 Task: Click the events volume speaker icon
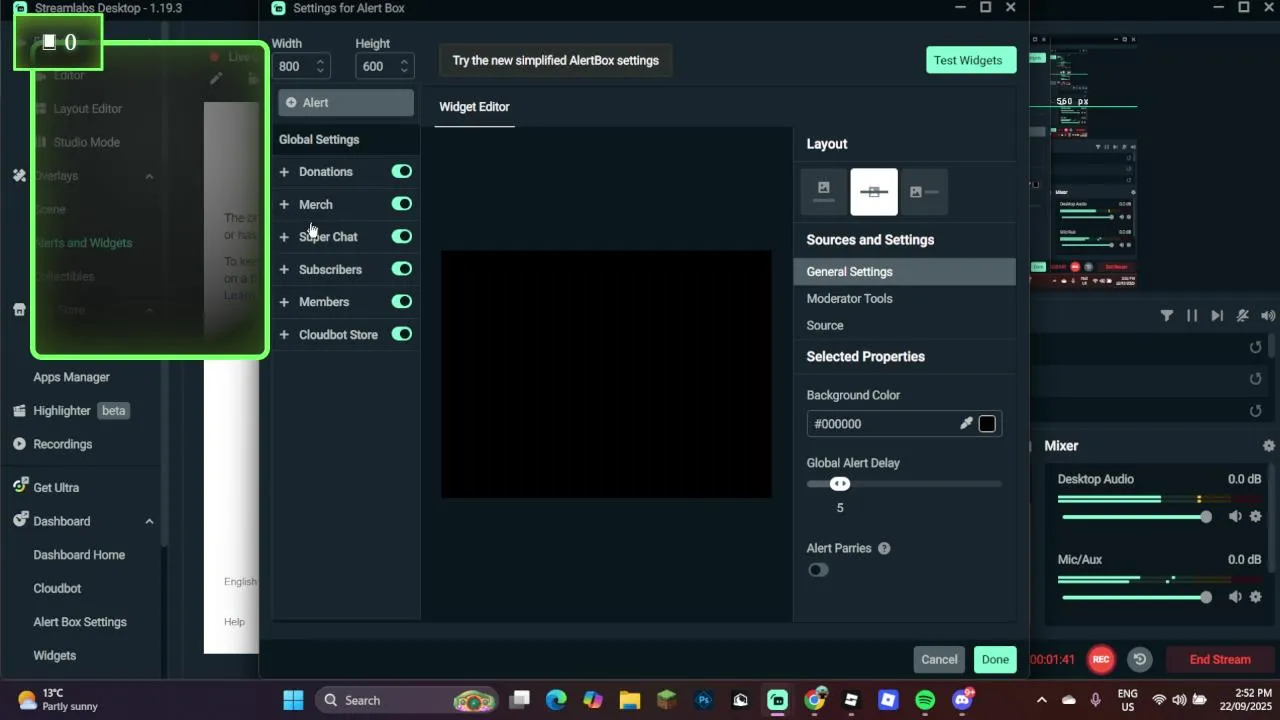click(x=1268, y=315)
